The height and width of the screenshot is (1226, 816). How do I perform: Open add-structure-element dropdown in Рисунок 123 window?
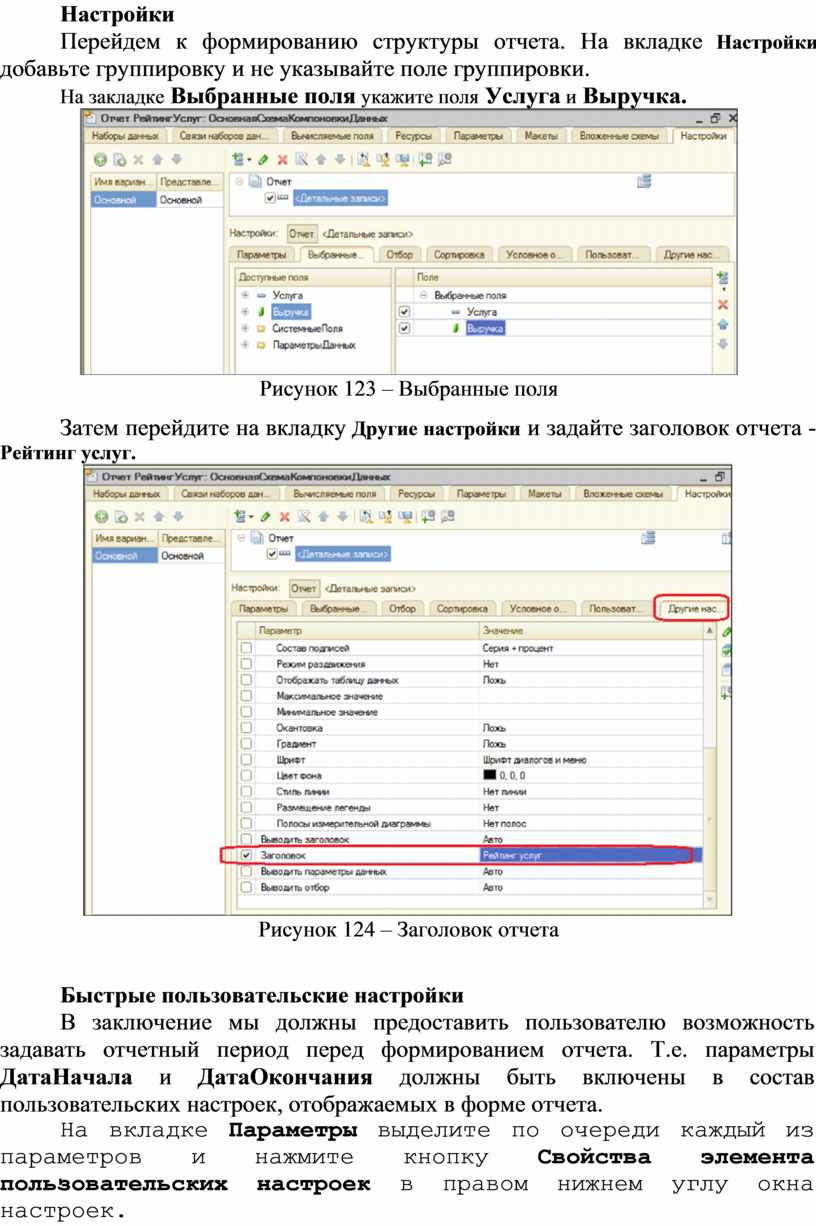coord(241,159)
